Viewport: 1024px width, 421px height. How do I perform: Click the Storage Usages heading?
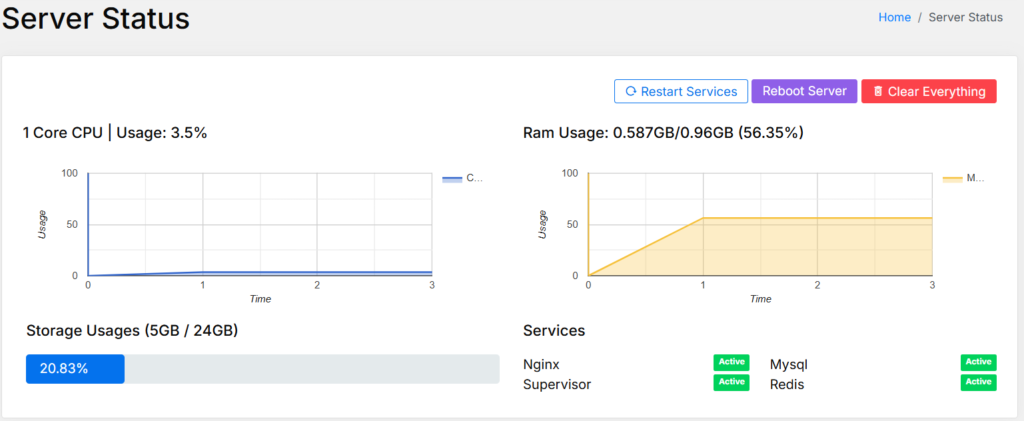pos(132,331)
